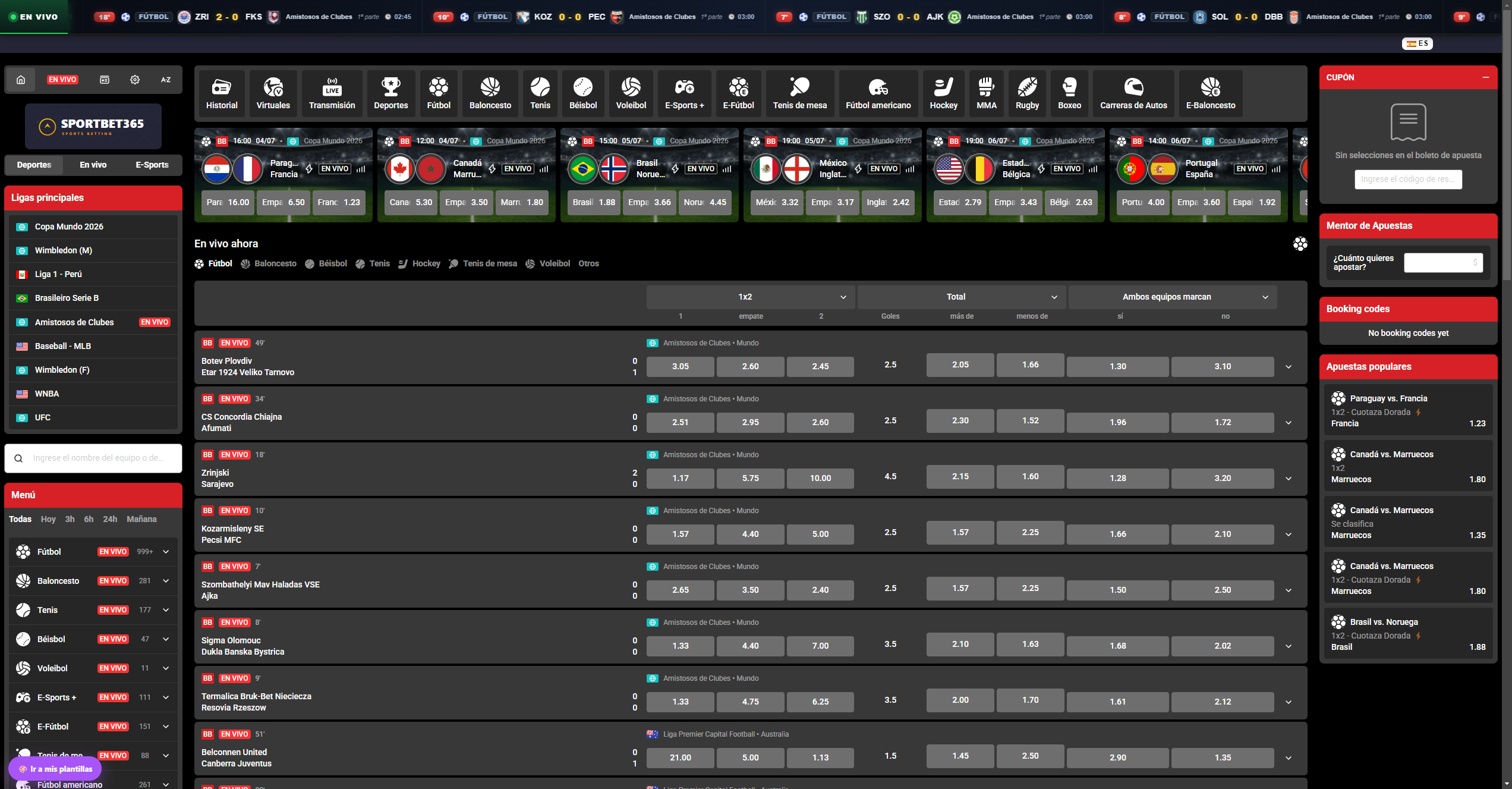Click the booking code input in Cupón
The width and height of the screenshot is (1512, 789).
coord(1409,179)
